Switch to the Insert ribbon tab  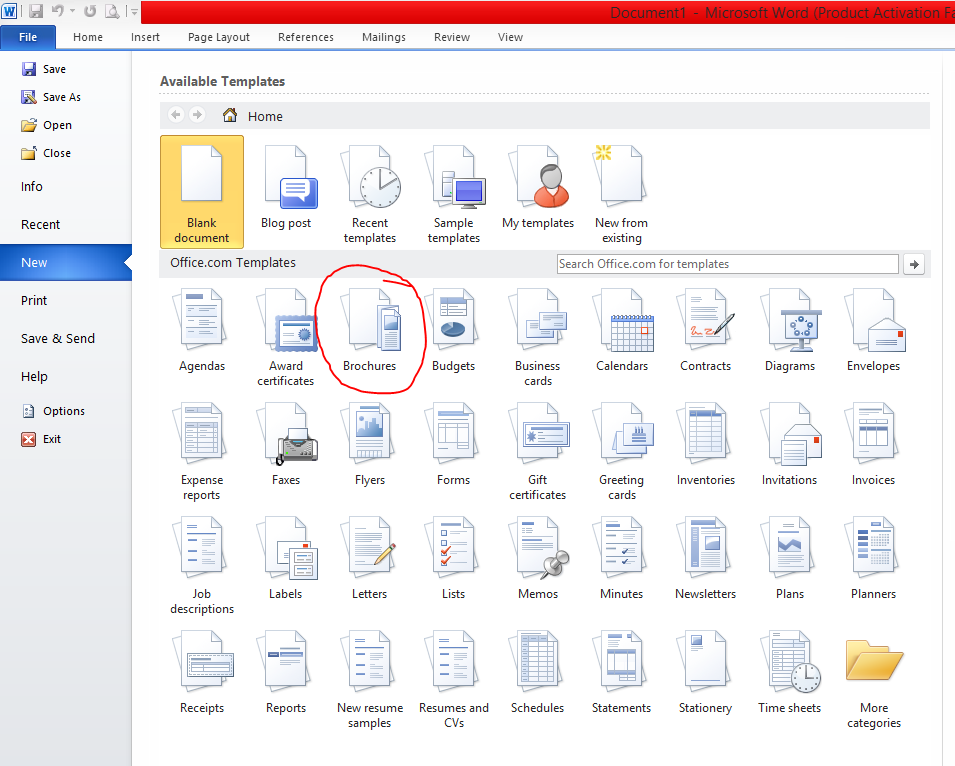click(145, 37)
